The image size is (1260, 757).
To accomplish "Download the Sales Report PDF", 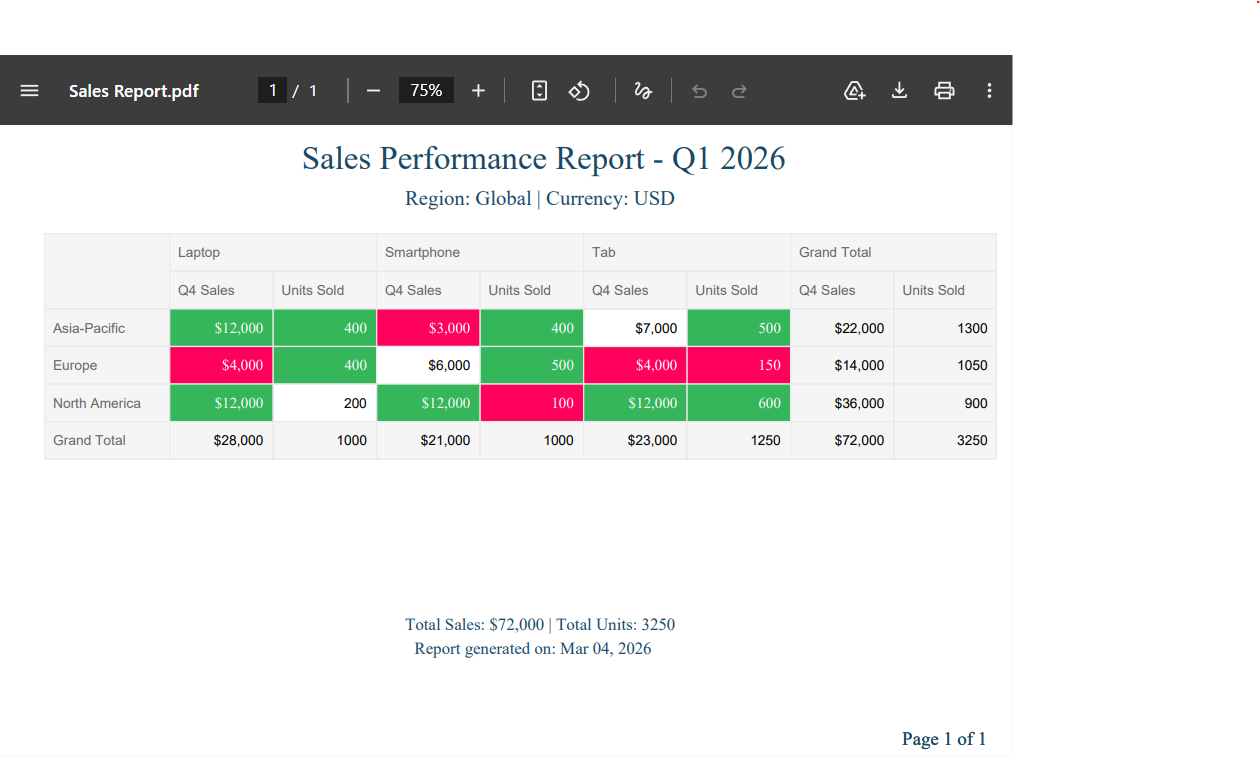I will pyautogui.click(x=899, y=91).
